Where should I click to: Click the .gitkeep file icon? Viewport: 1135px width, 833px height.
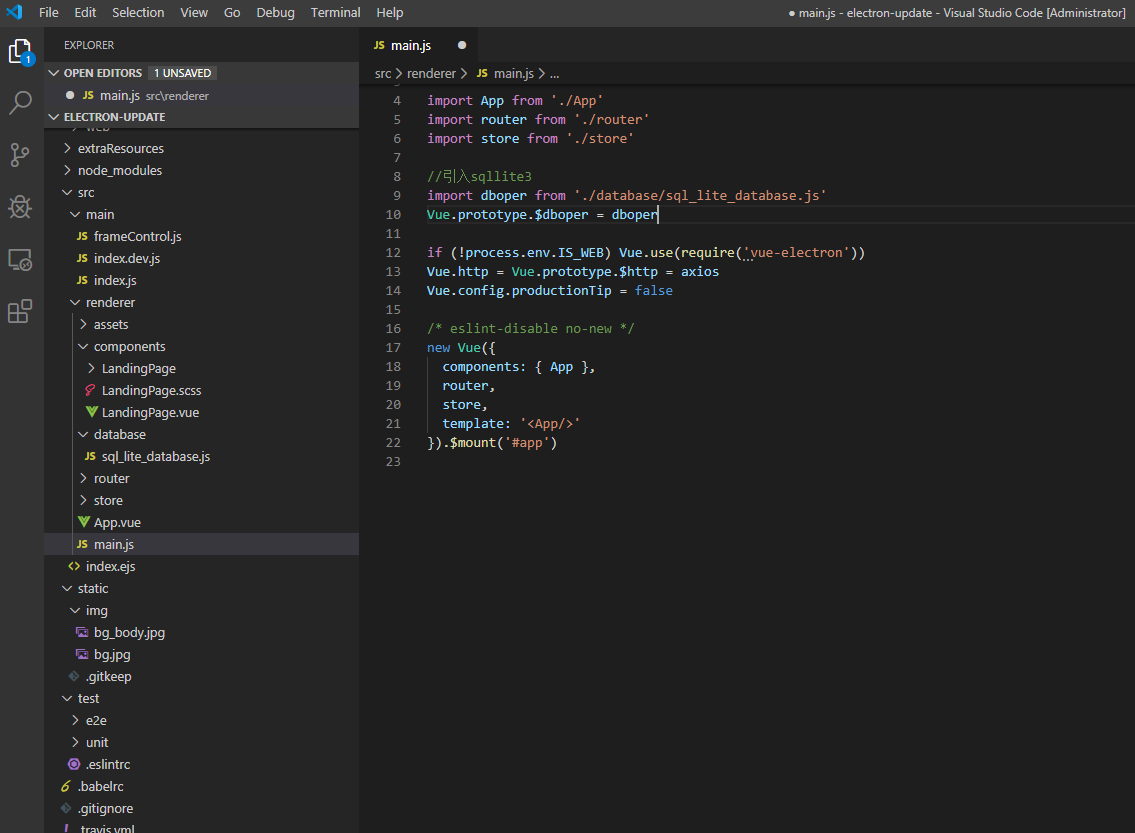[x=75, y=676]
